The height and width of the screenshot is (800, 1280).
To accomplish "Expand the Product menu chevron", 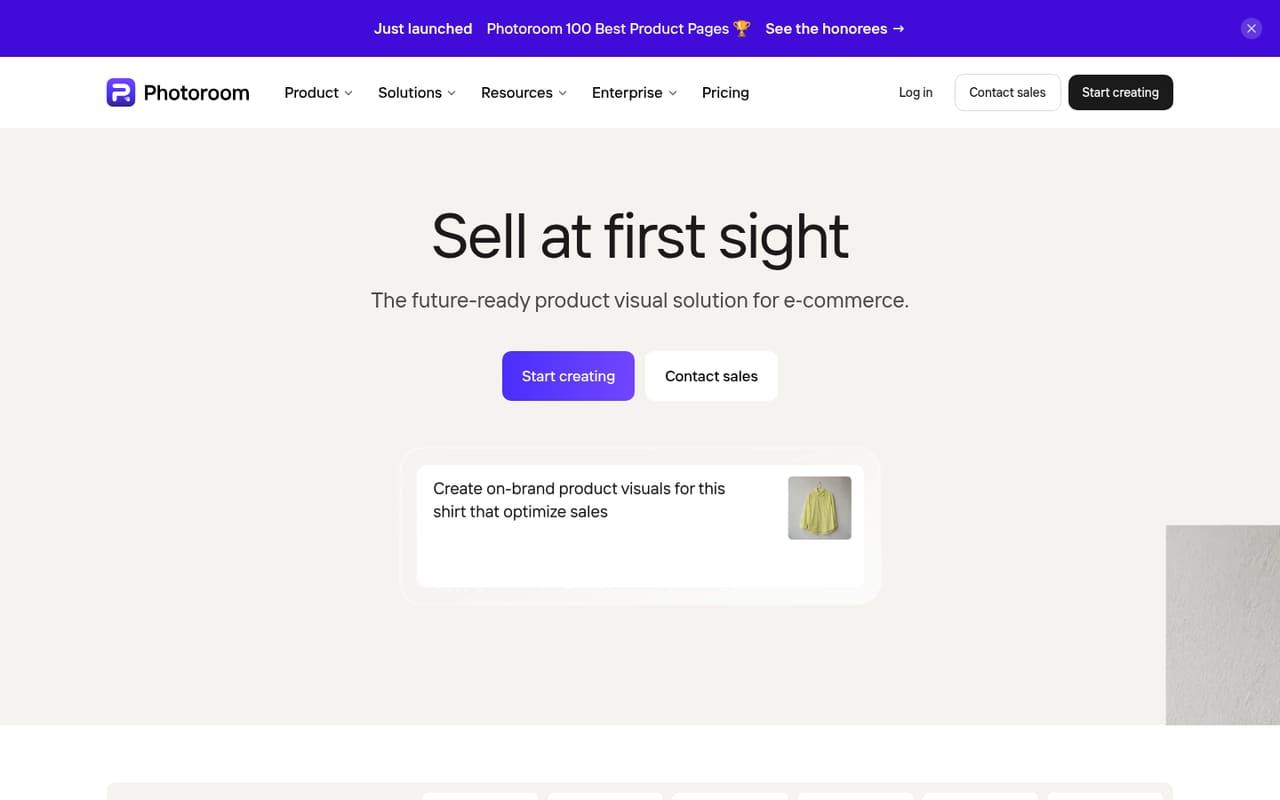I will click(349, 93).
